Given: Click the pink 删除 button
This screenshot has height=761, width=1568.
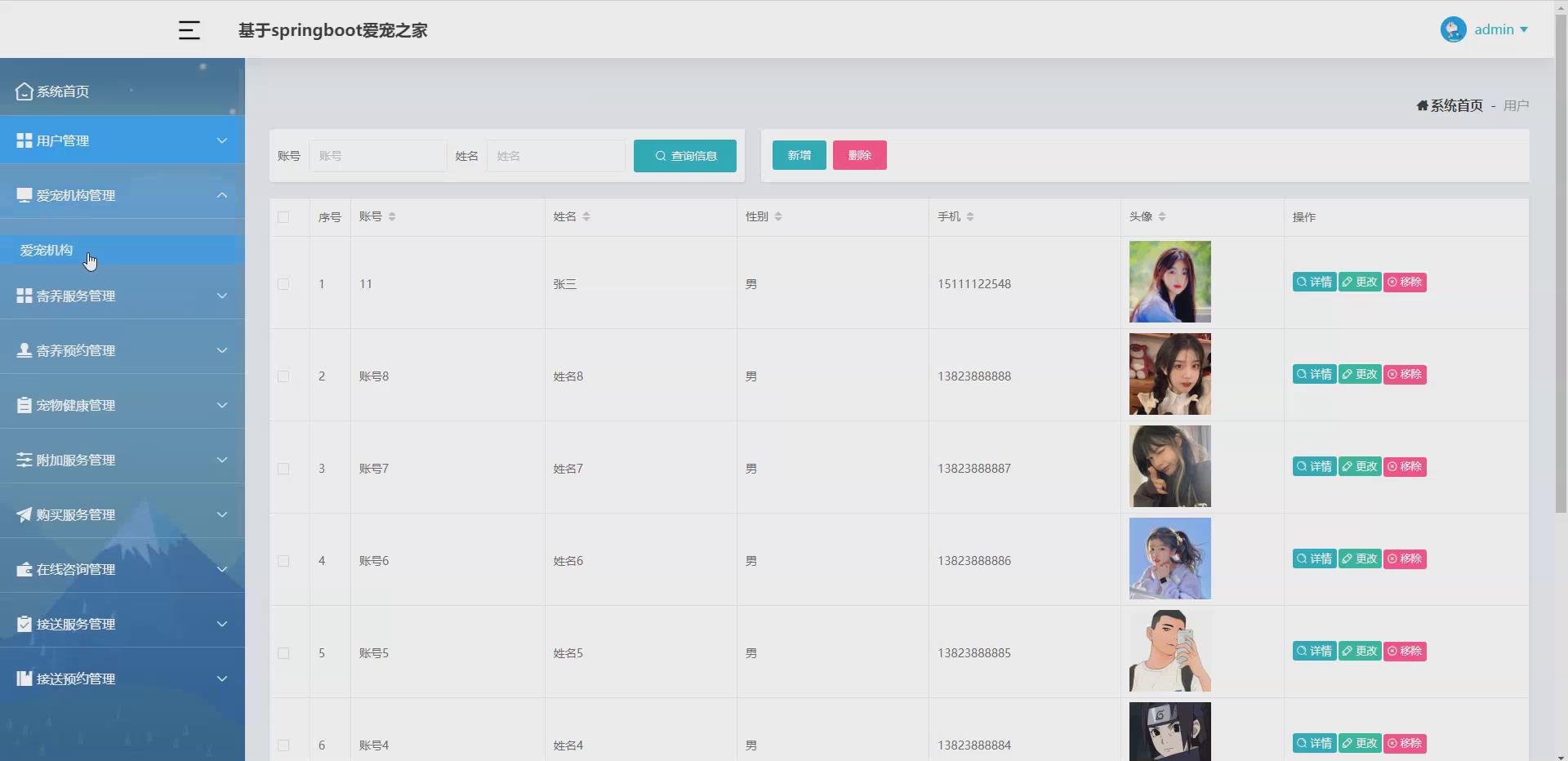Looking at the screenshot, I should point(860,155).
